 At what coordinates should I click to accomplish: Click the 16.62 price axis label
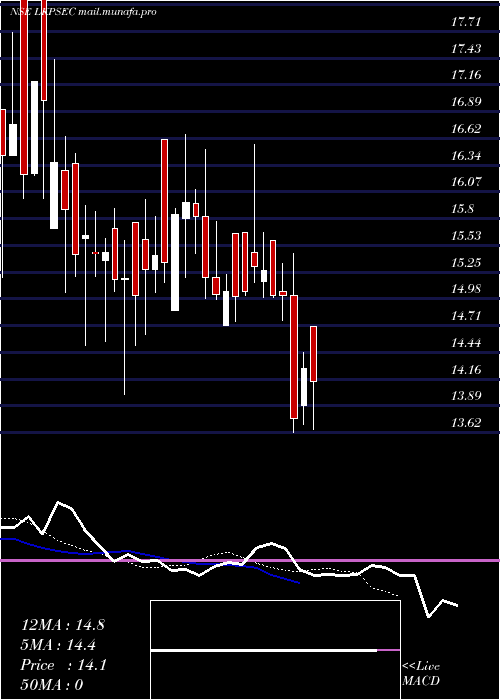click(x=466, y=129)
